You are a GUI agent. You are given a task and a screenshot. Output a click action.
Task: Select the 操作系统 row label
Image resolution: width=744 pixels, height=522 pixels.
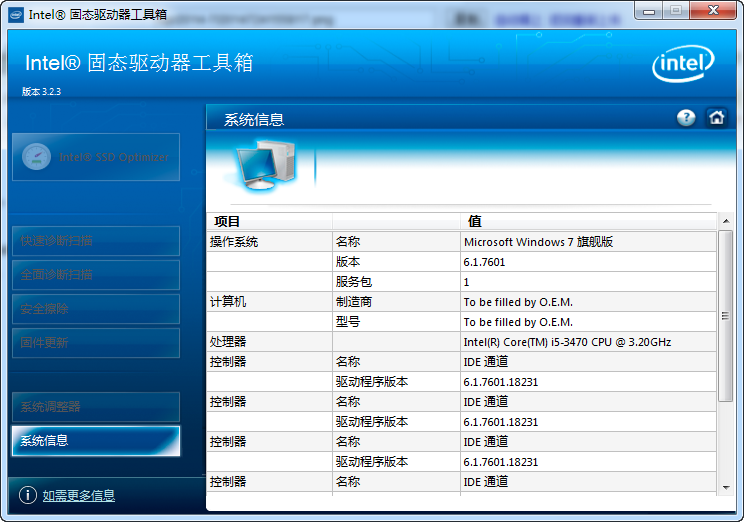[x=234, y=242]
